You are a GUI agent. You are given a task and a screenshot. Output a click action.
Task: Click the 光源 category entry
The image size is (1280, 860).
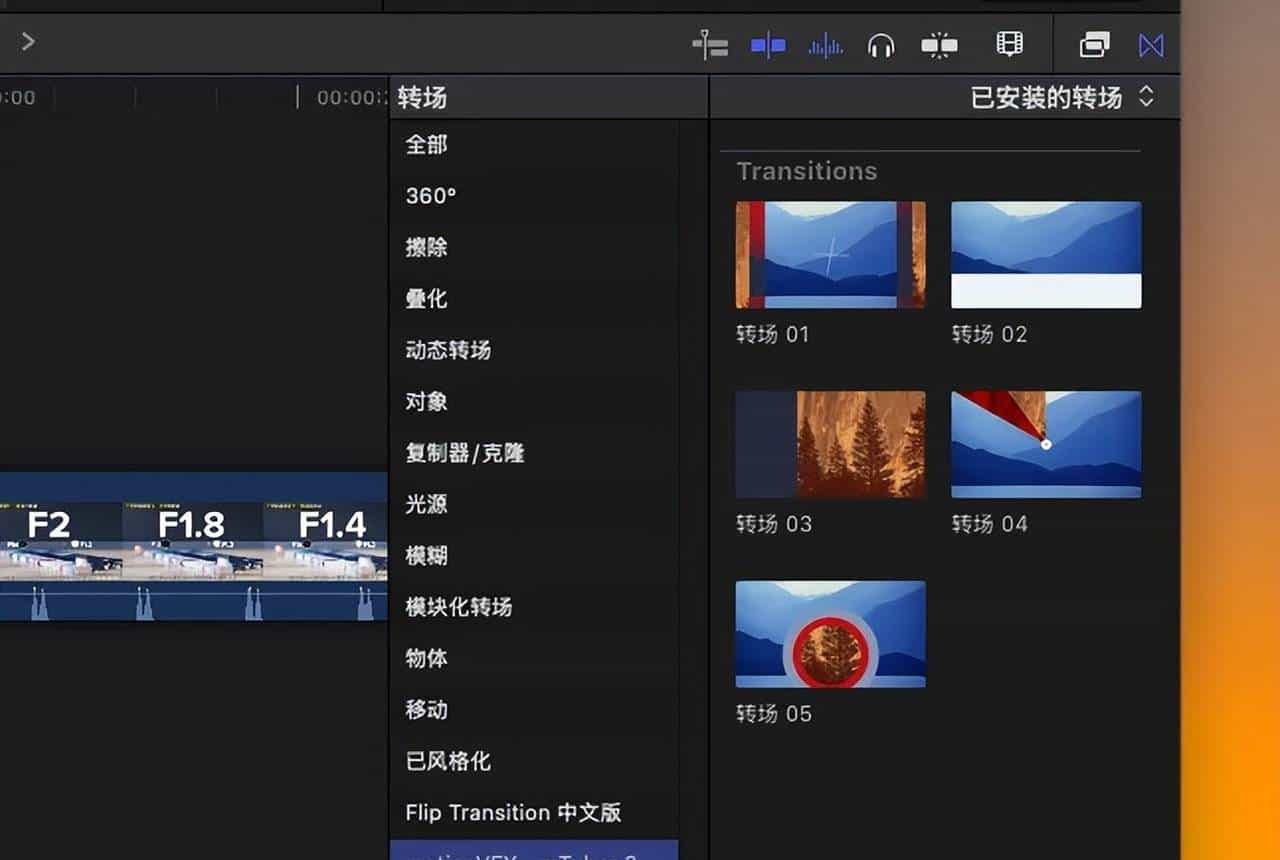point(427,505)
